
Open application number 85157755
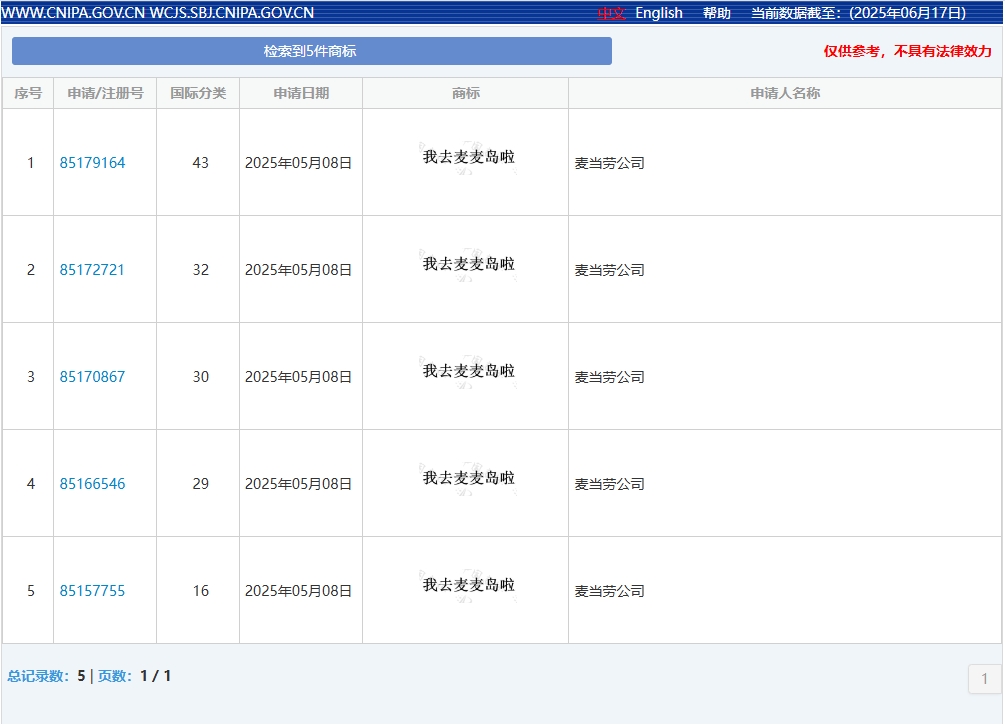pyautogui.click(x=92, y=591)
